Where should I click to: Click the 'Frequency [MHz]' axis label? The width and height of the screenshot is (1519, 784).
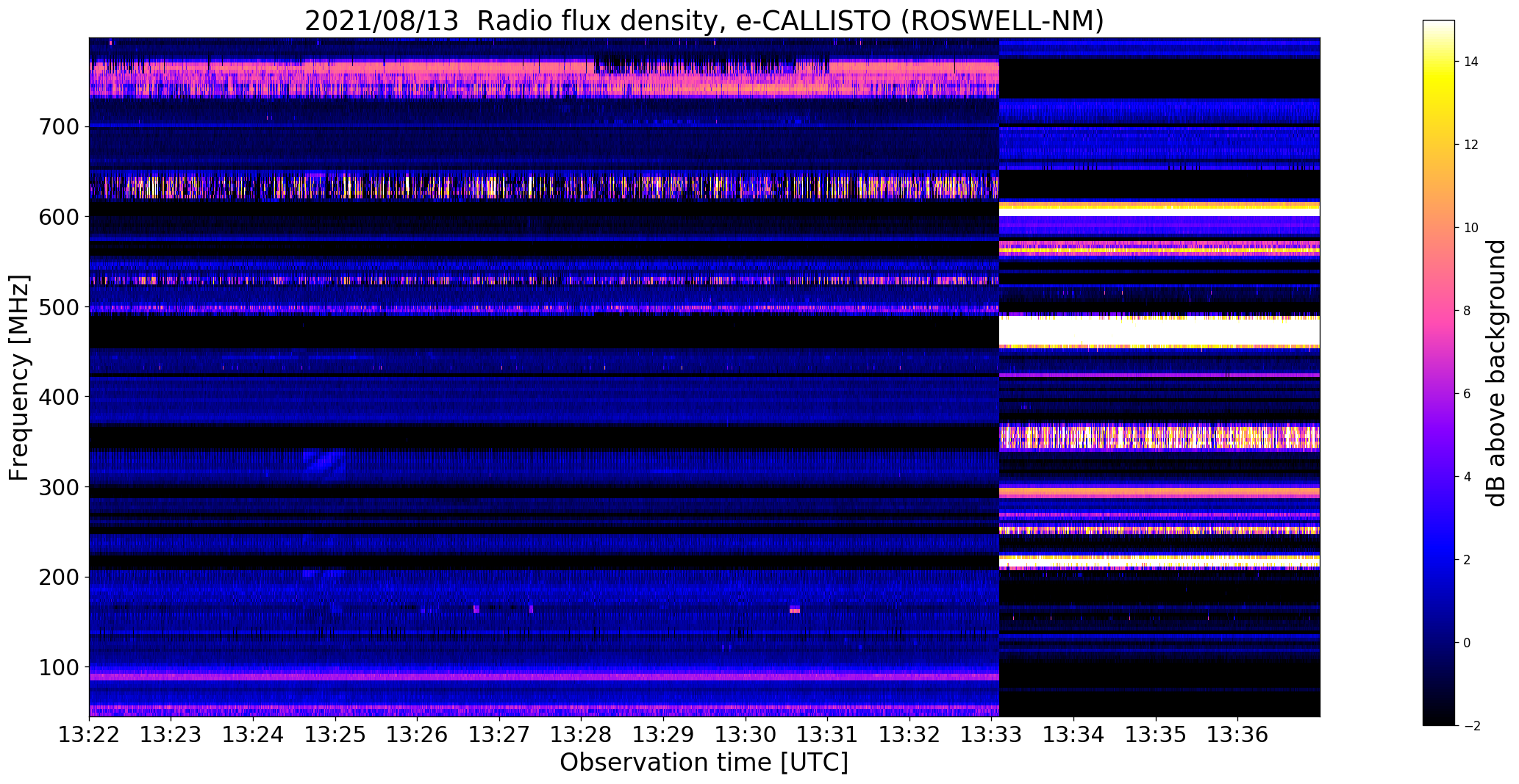click(x=20, y=378)
